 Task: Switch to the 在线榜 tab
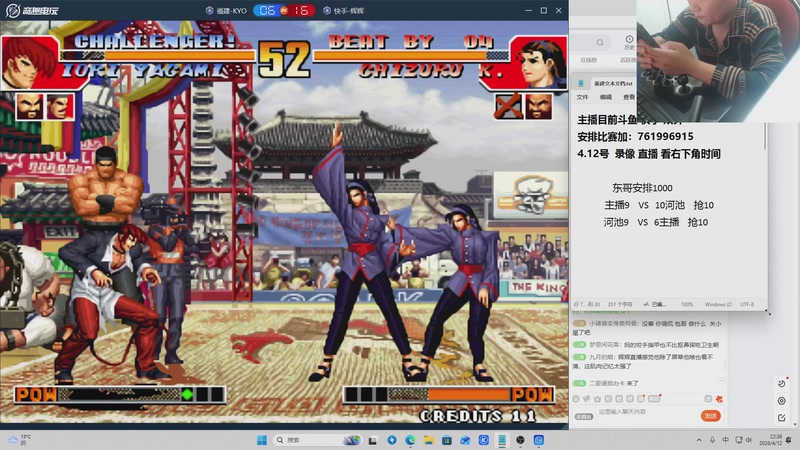tap(588, 60)
